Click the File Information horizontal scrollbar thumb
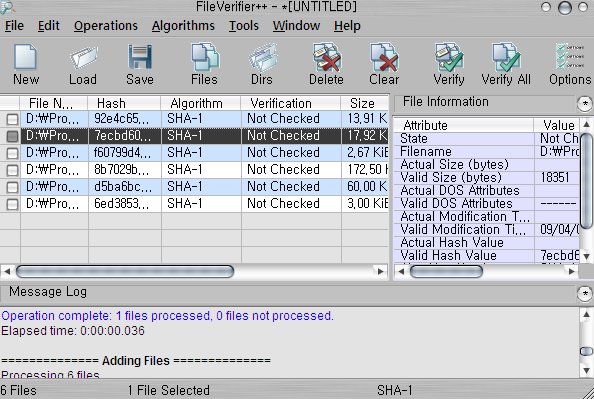 pos(446,271)
